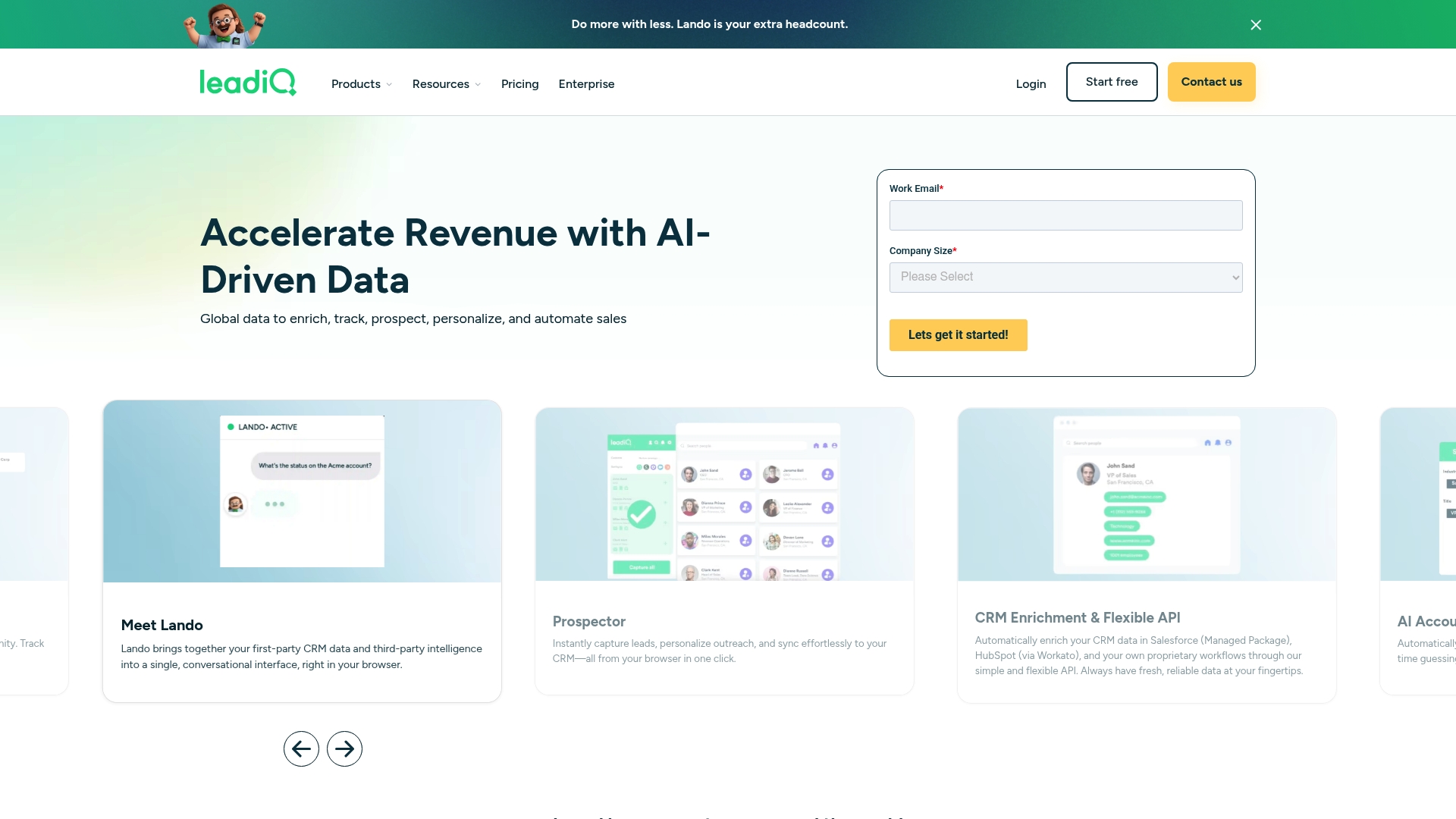The width and height of the screenshot is (1456, 819).
Task: Open the Company Size select box
Action: 1065,278
